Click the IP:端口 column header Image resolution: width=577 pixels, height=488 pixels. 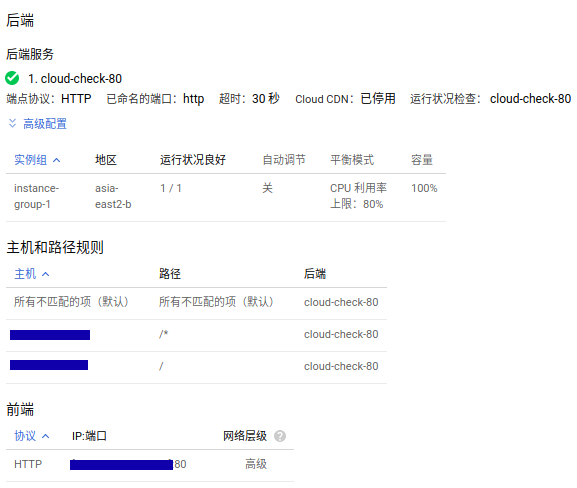89,436
